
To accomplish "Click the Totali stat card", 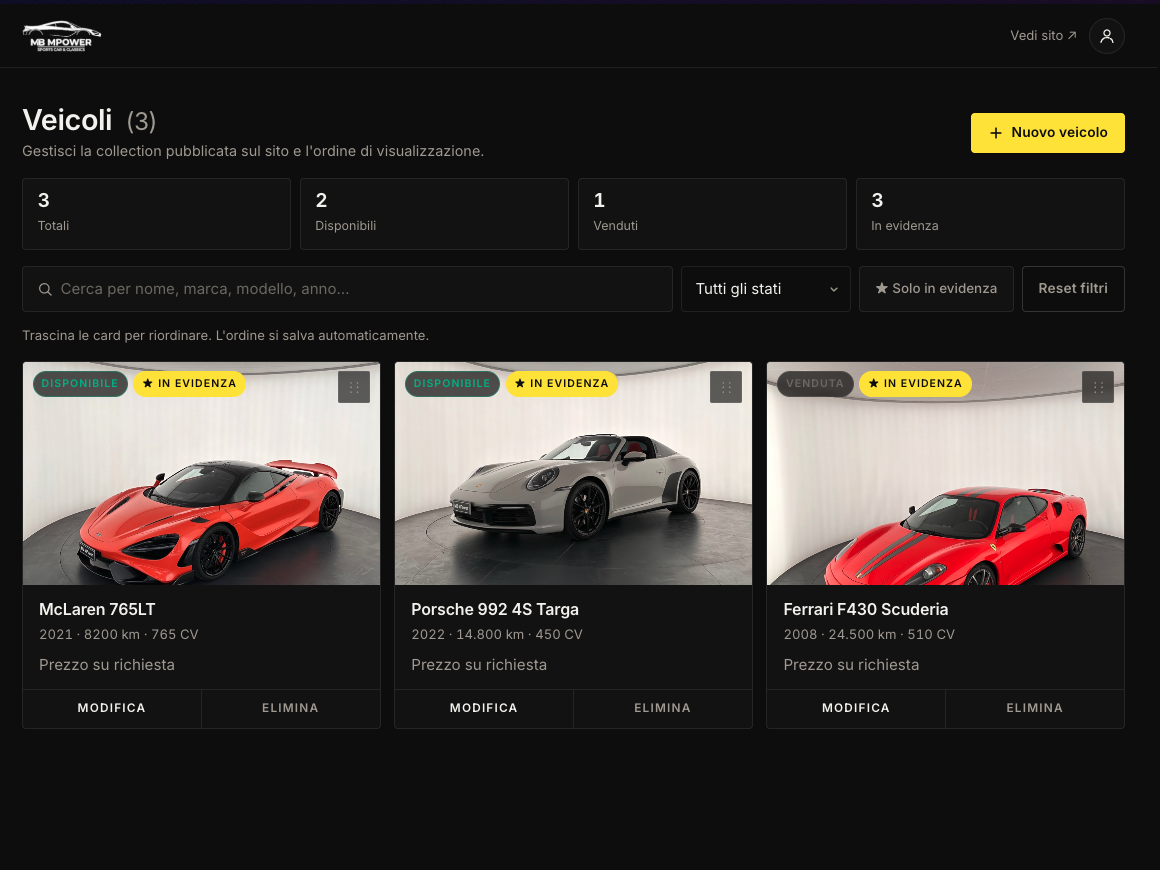I will tap(156, 214).
